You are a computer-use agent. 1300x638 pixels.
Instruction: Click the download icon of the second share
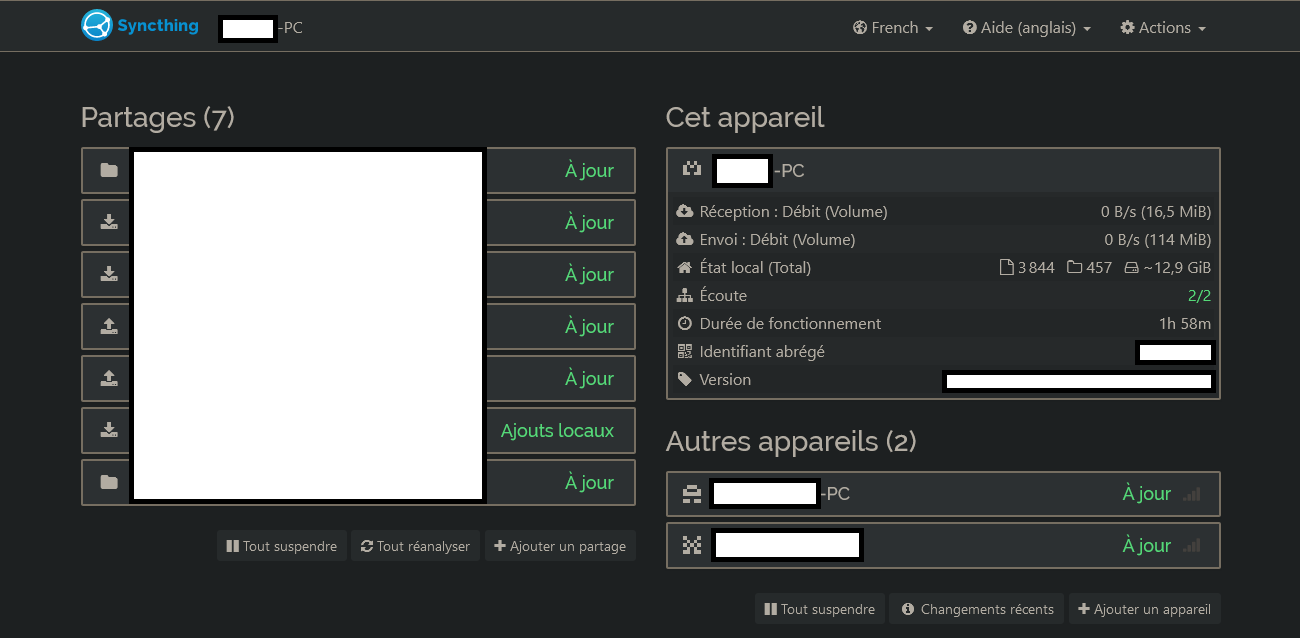coord(109,223)
